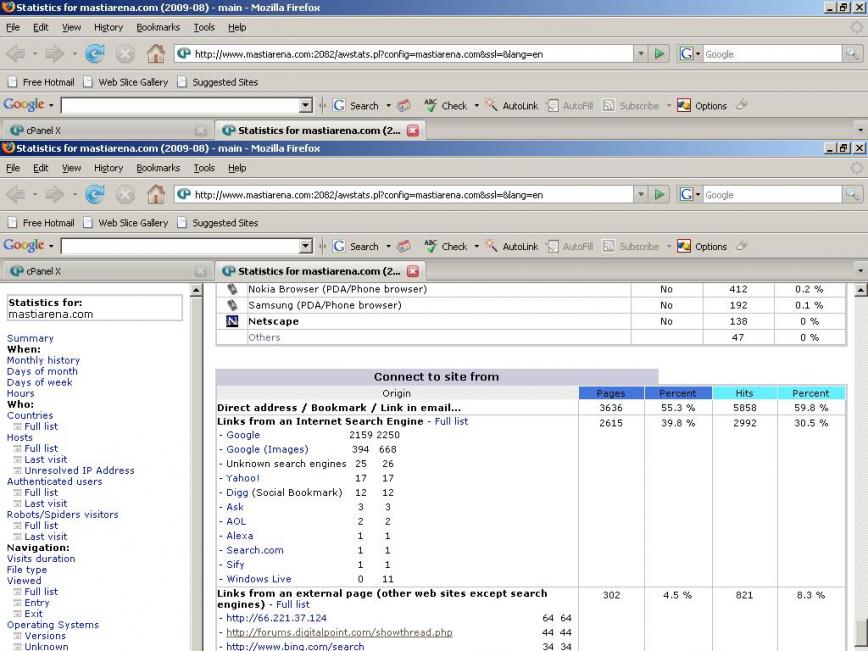This screenshot has height=651, width=868.
Task: Click the blue Pages column header
Action: click(611, 393)
